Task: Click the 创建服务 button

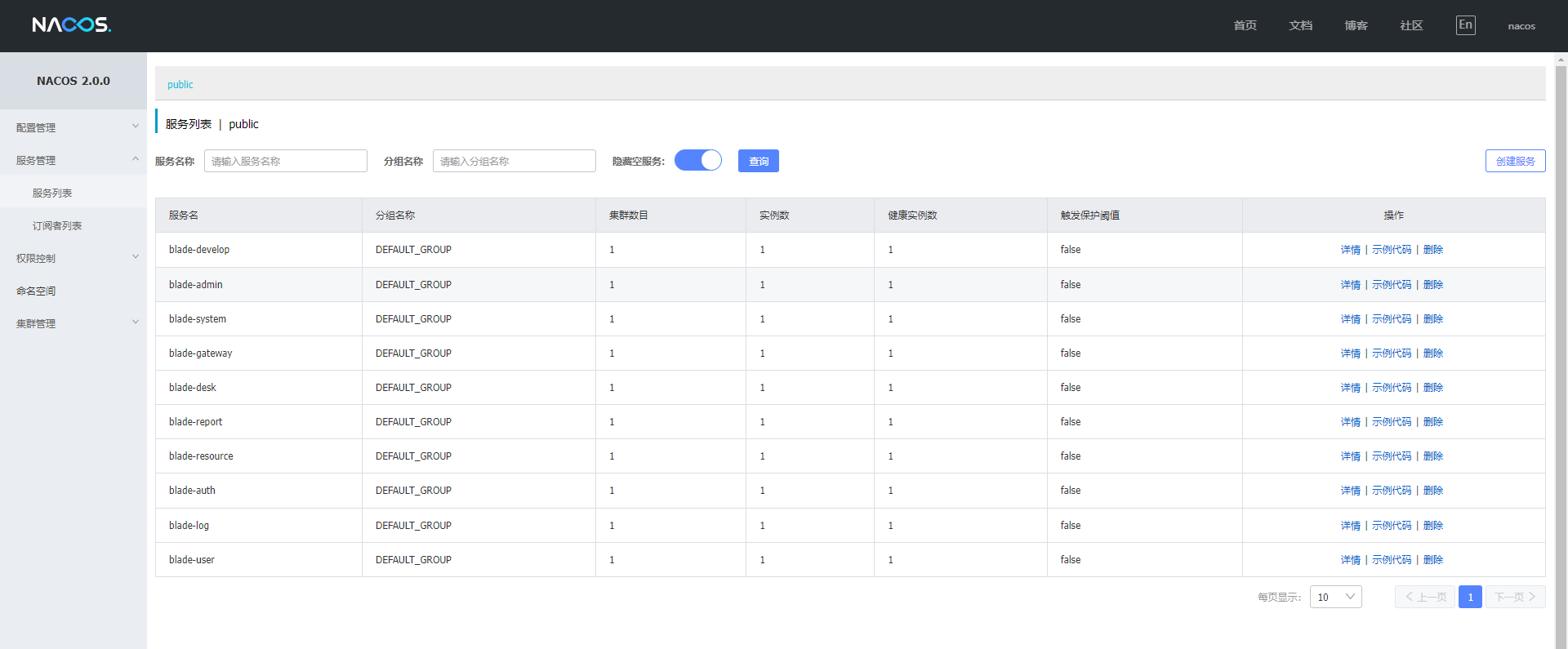Action: (x=1515, y=161)
